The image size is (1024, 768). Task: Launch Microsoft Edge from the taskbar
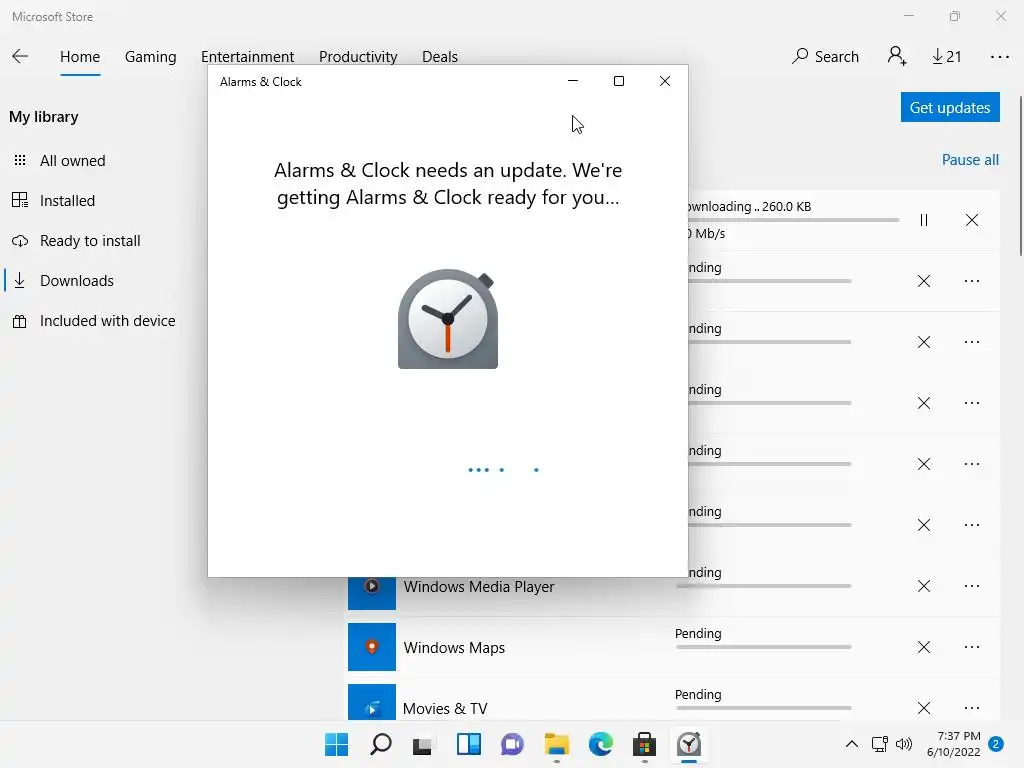[601, 744]
